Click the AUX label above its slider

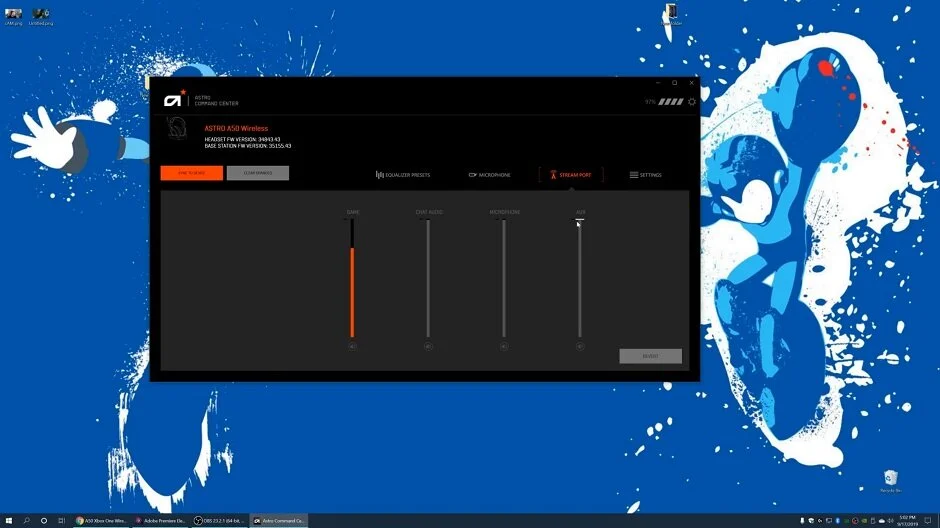click(580, 212)
